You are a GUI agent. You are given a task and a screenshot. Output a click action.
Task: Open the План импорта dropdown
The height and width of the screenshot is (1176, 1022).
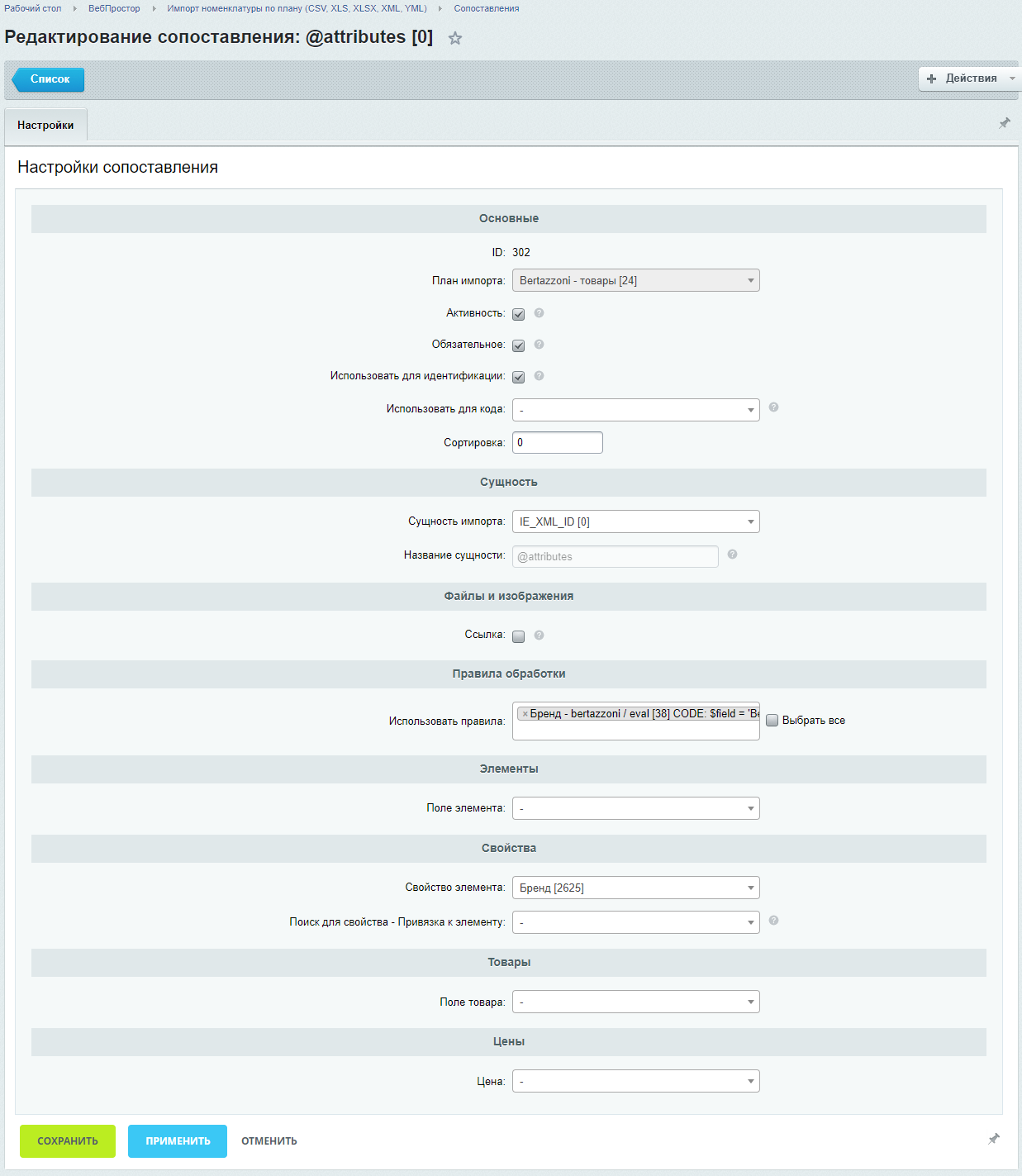636,280
